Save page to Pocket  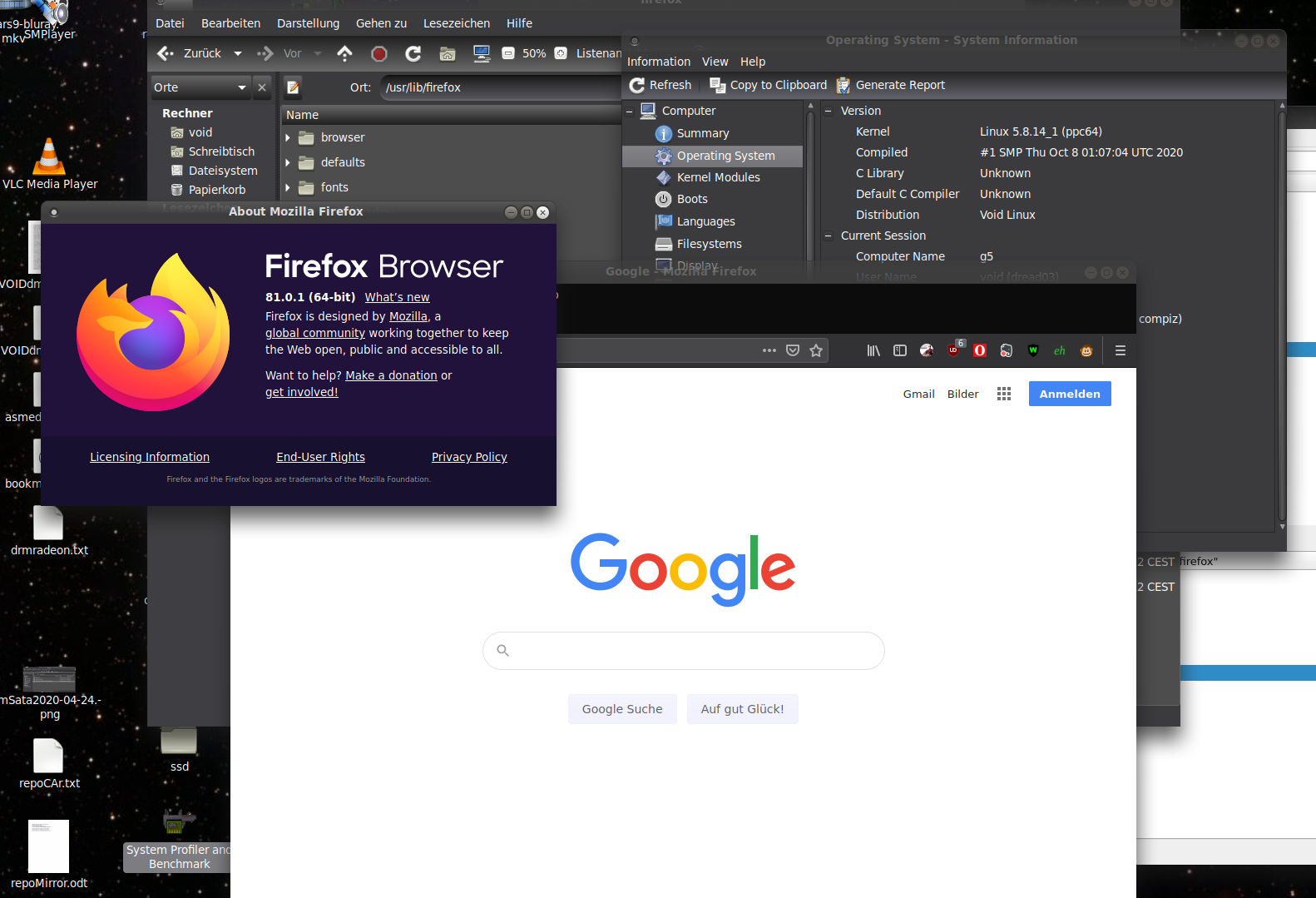coord(793,350)
